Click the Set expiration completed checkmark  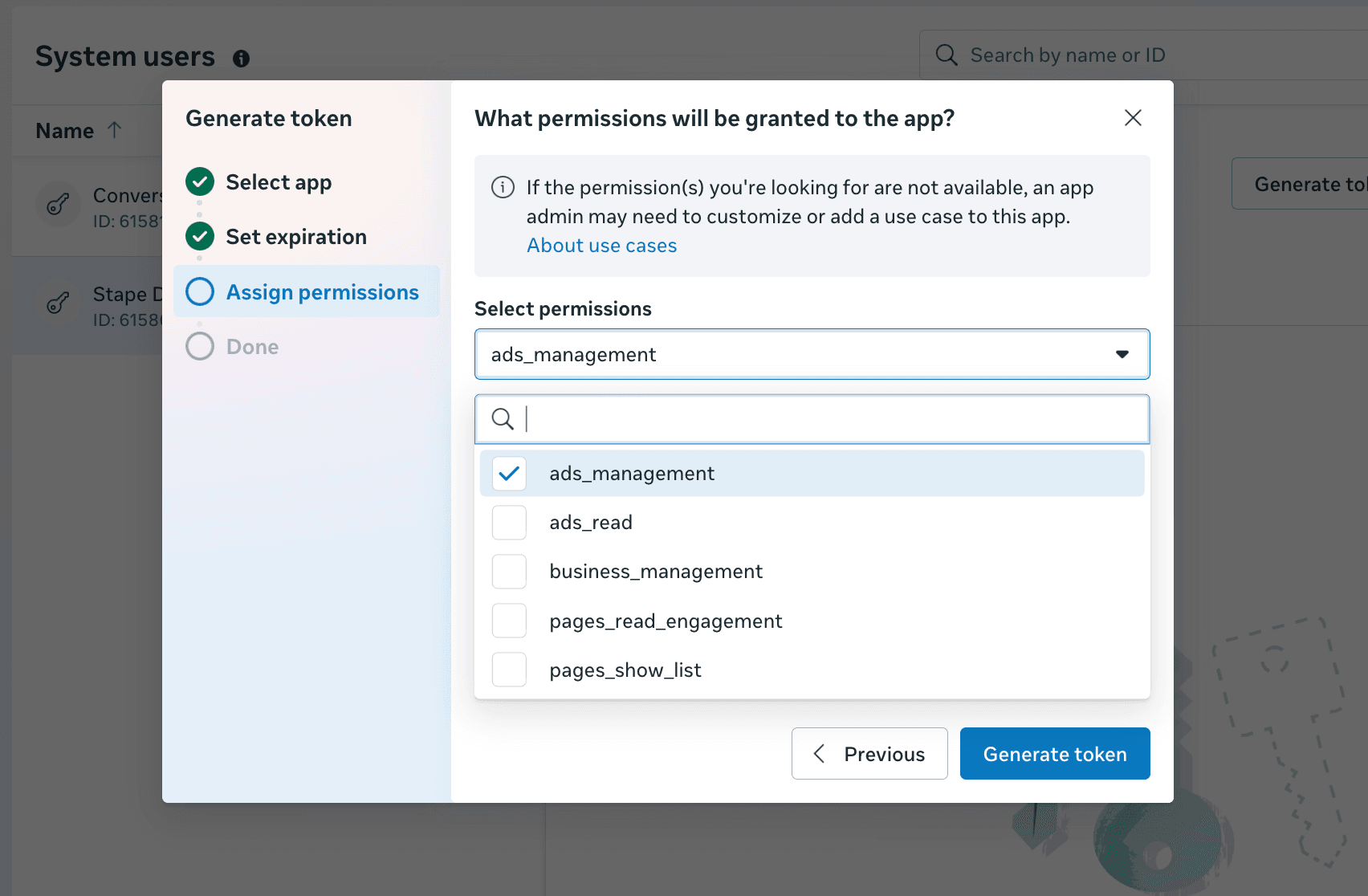pyautogui.click(x=199, y=236)
